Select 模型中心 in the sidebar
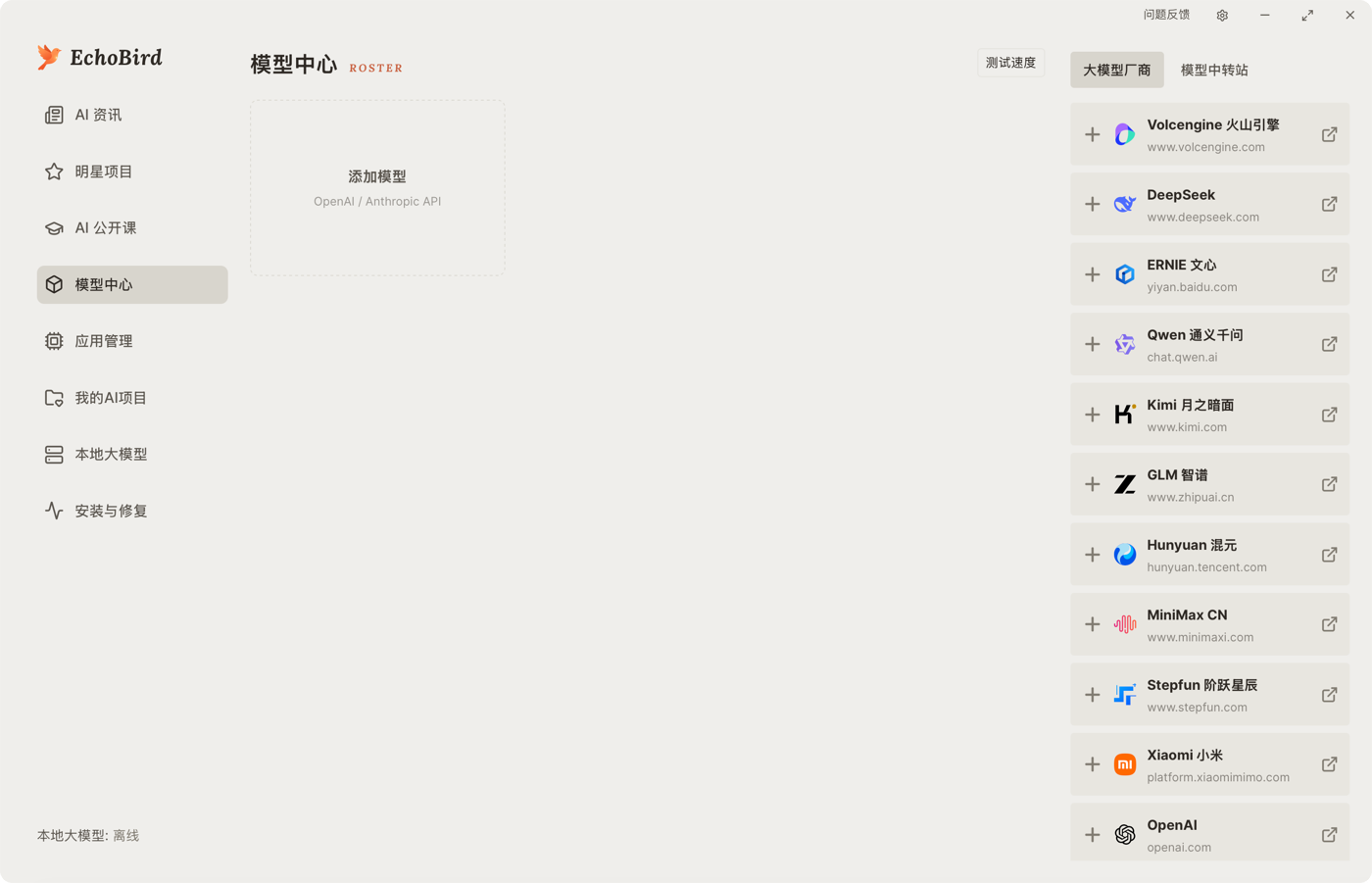This screenshot has width=1372, height=883. (132, 284)
